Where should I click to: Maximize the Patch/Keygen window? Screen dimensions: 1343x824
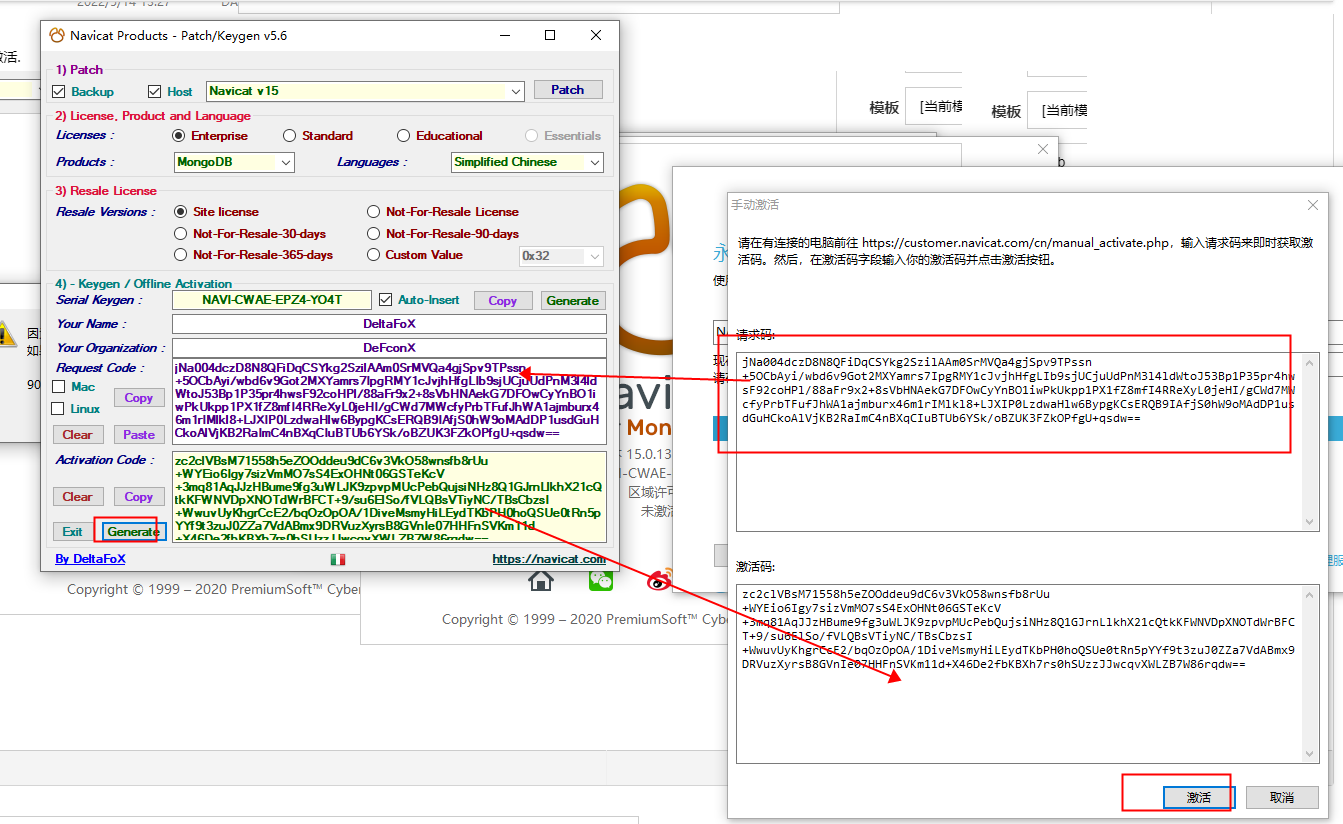point(550,35)
